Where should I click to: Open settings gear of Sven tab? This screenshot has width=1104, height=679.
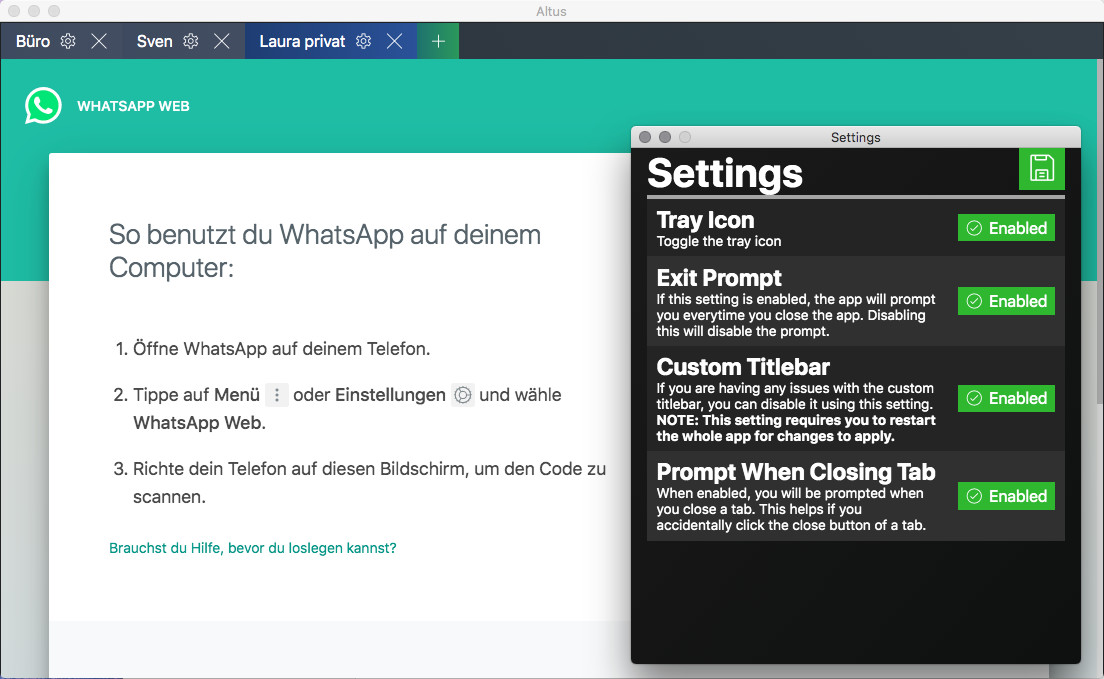point(191,41)
